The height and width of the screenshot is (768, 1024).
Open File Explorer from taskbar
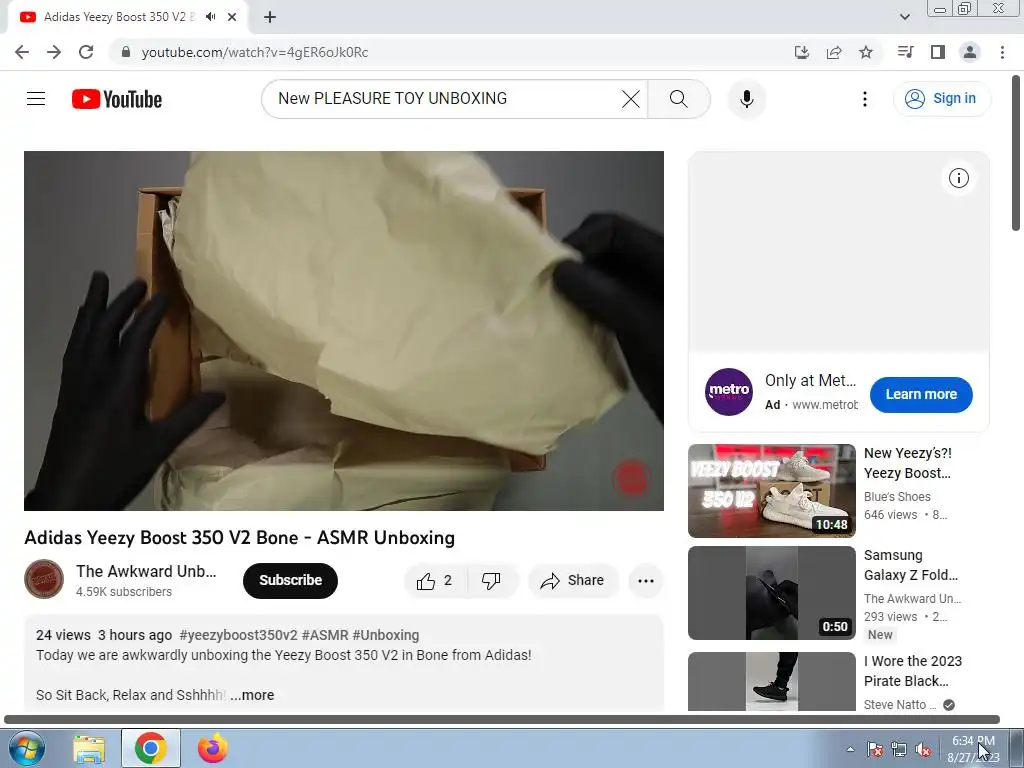pos(89,748)
